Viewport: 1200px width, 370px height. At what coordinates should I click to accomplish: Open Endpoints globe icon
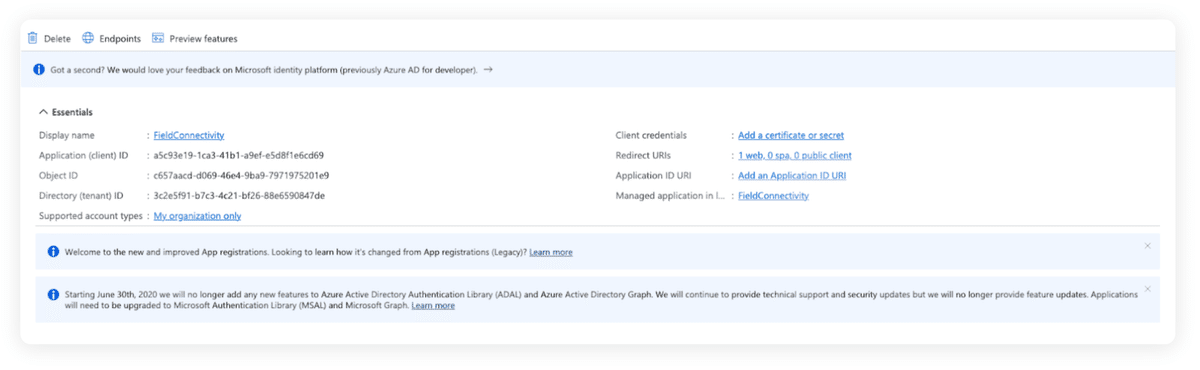pyautogui.click(x=88, y=38)
